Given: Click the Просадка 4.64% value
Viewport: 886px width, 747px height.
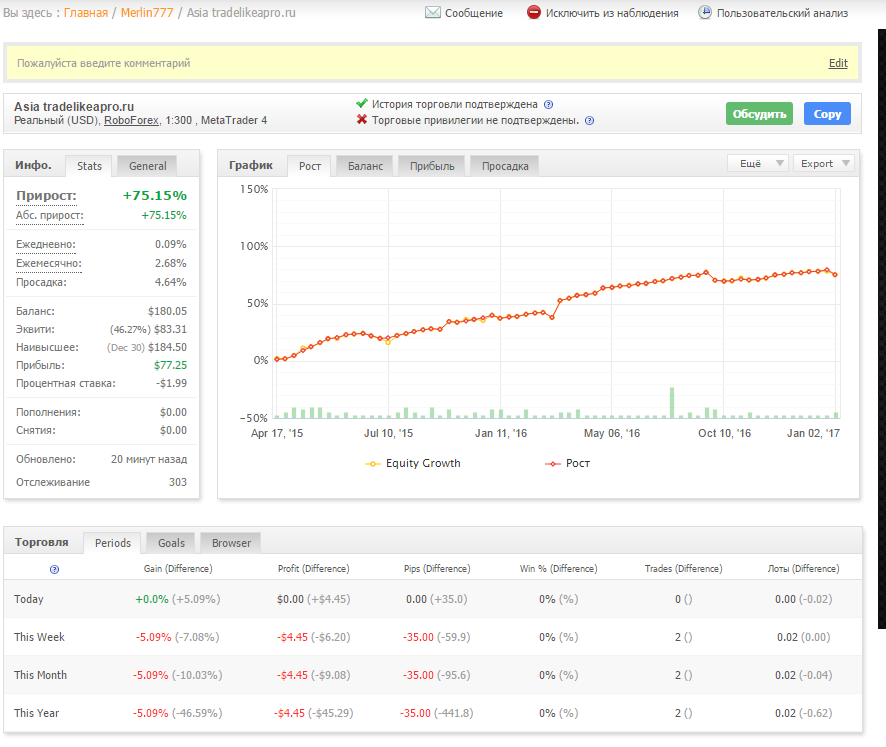Looking at the screenshot, I should tap(171, 282).
